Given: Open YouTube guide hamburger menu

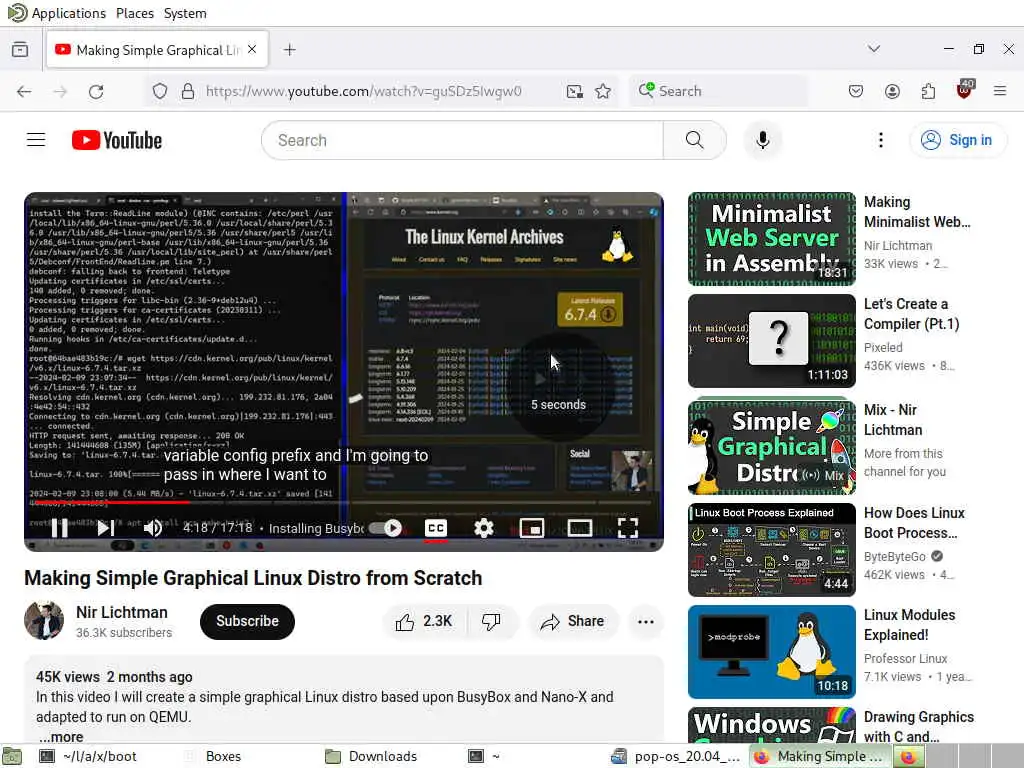Looking at the screenshot, I should (36, 140).
